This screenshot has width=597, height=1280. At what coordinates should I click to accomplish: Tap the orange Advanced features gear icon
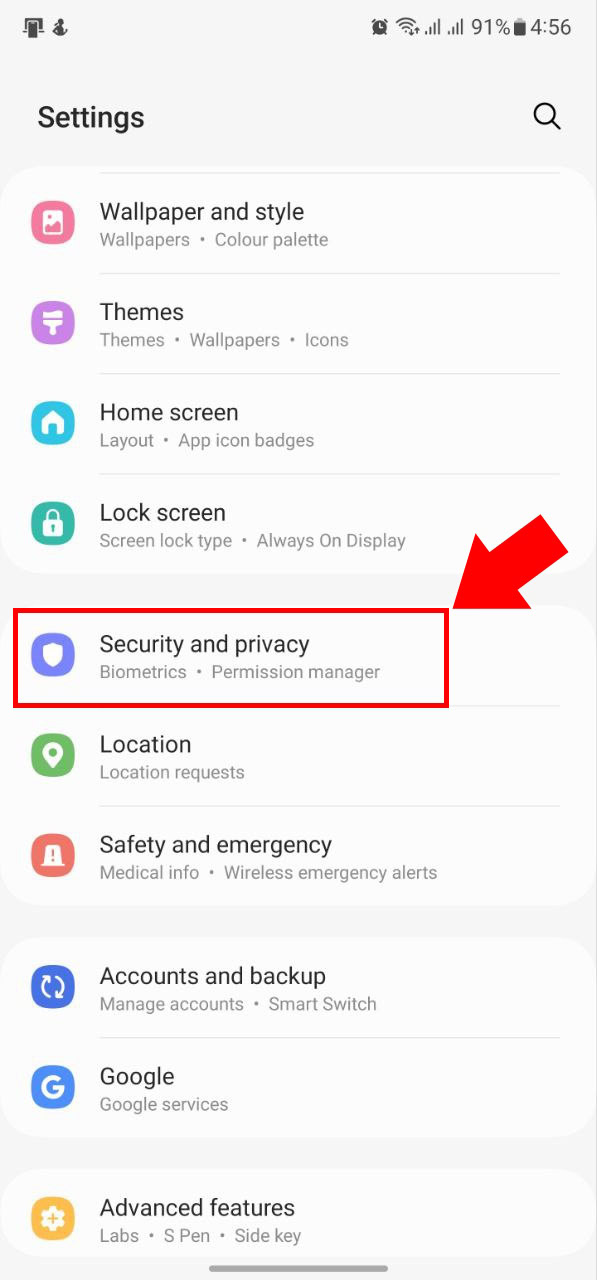[x=53, y=1220]
